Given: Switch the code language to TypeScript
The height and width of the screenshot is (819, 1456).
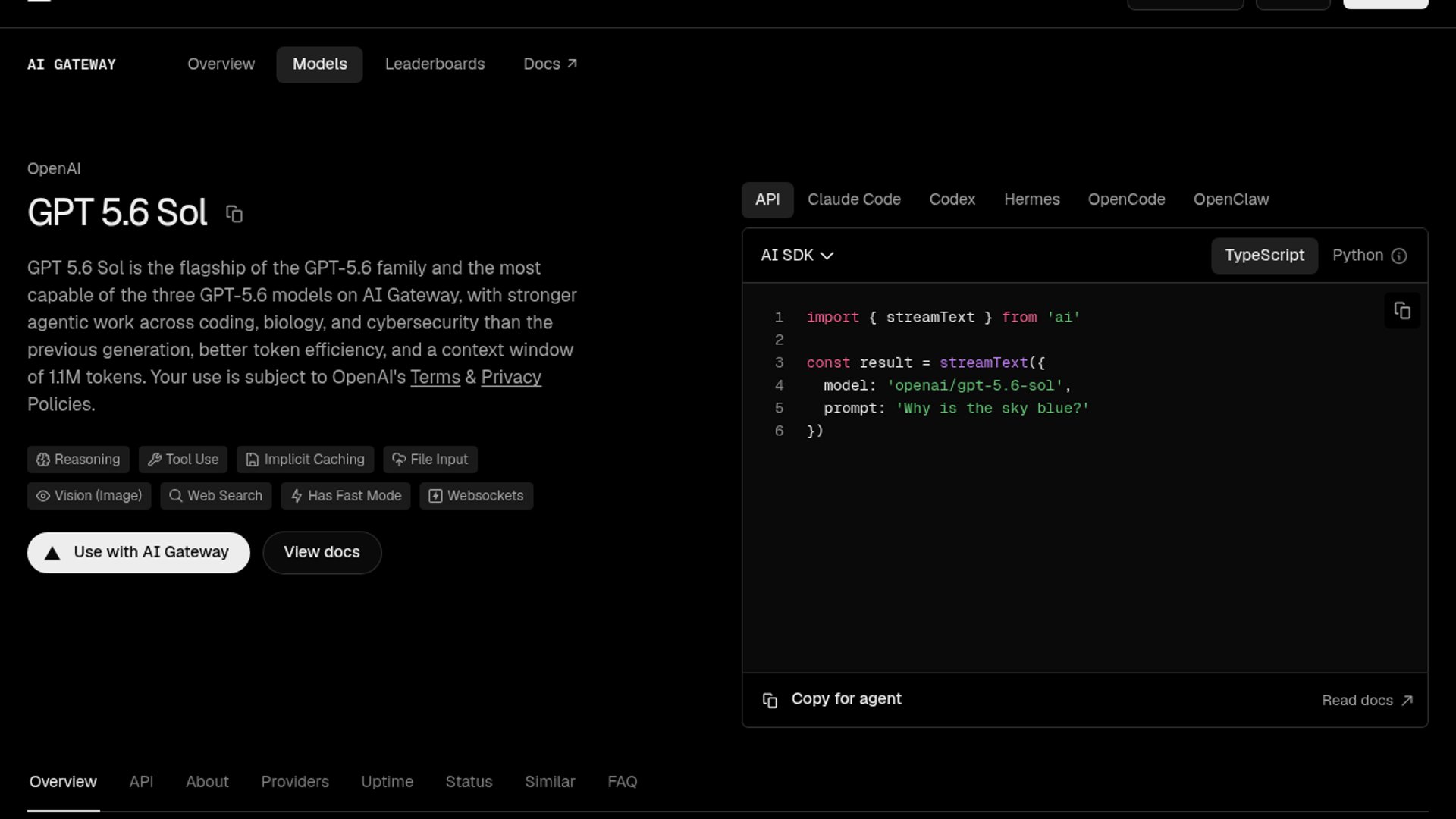Looking at the screenshot, I should click(x=1264, y=256).
